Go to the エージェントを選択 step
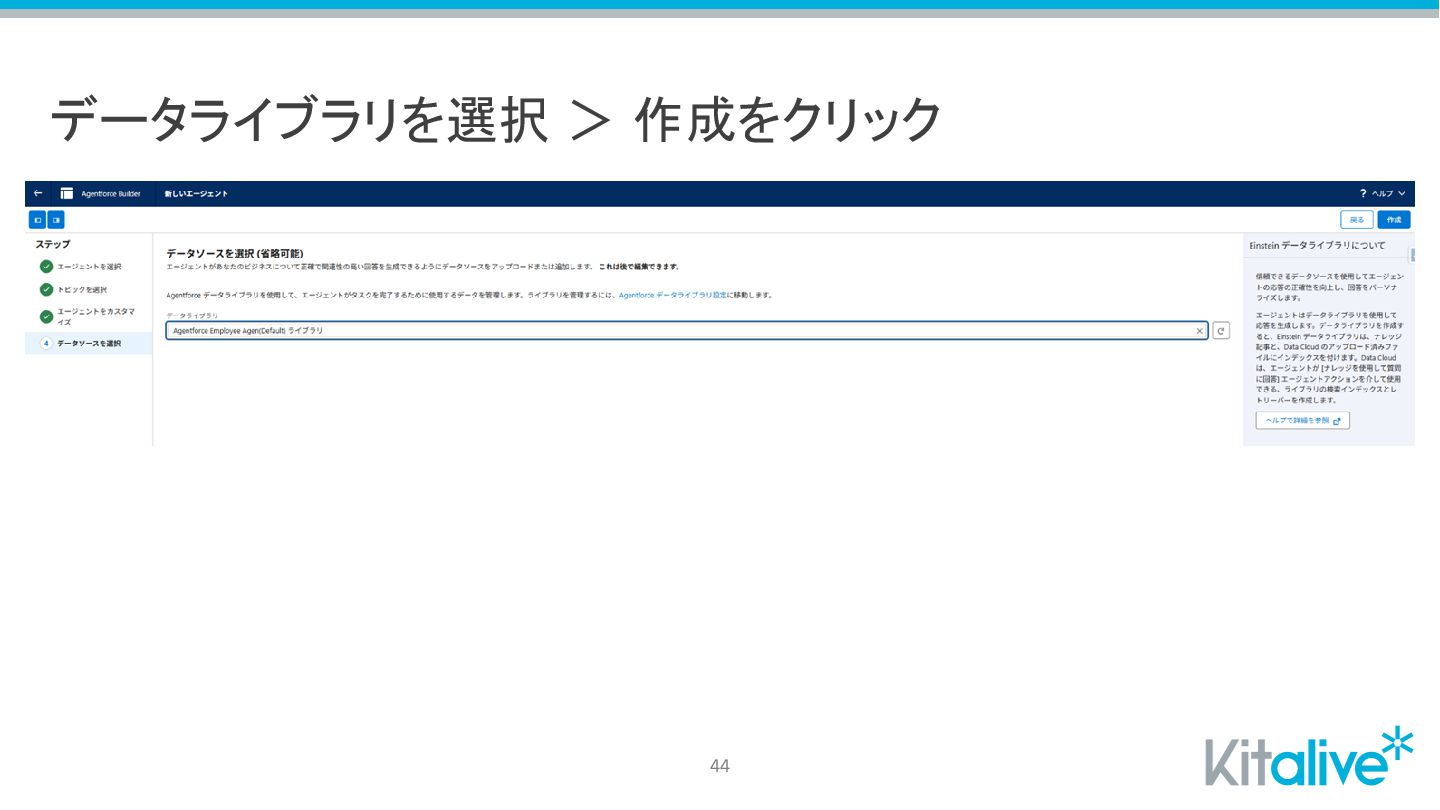Screen dimensions: 1440x810 (x=89, y=266)
